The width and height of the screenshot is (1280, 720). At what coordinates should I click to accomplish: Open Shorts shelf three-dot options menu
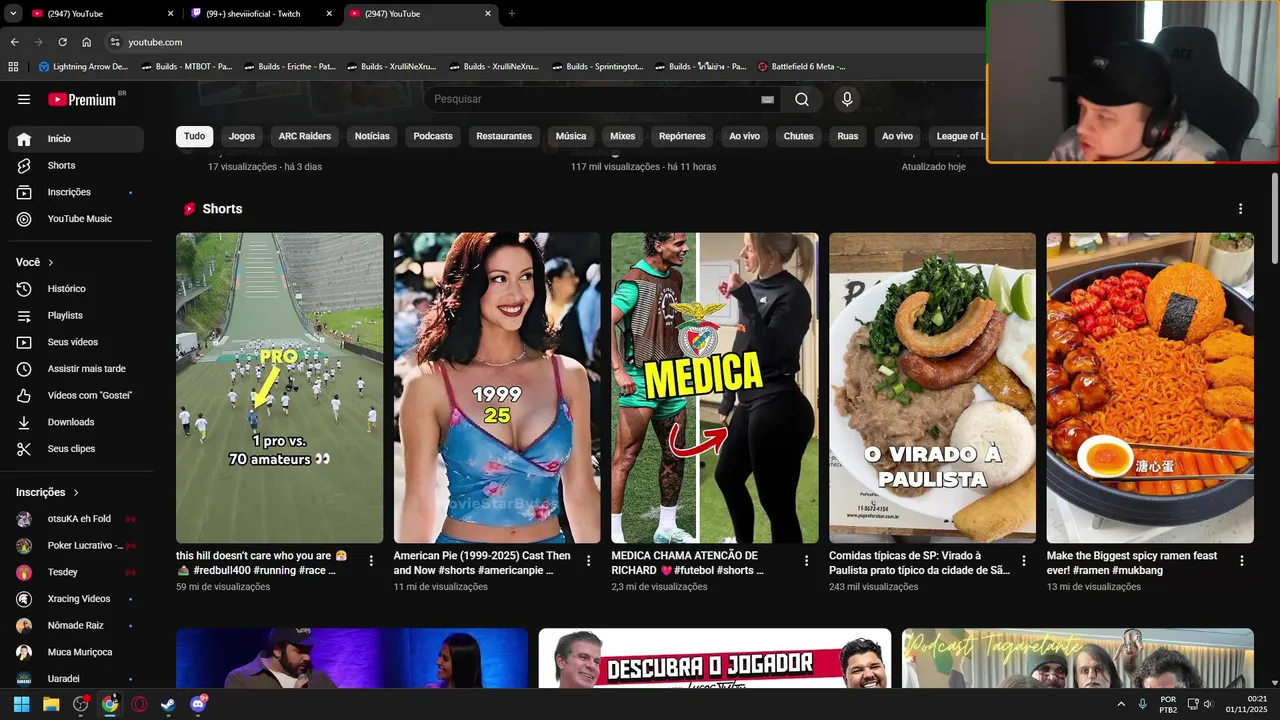point(1240,209)
